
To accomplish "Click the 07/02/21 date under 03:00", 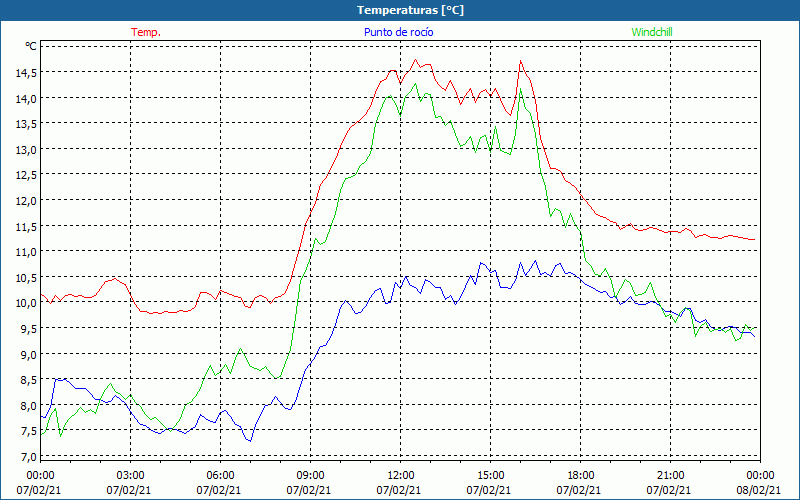I will tap(129, 490).
